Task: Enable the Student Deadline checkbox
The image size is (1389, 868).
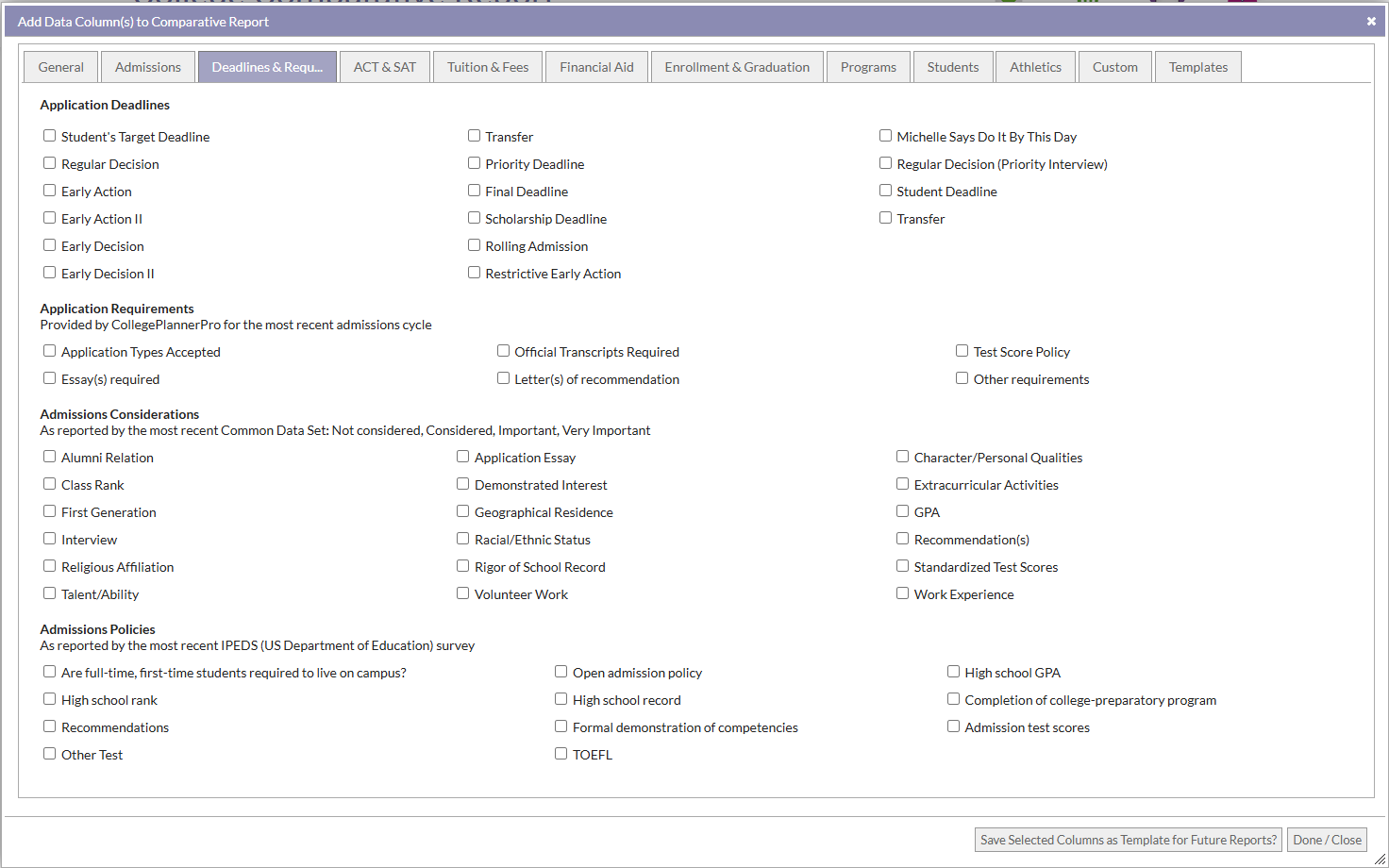Action: click(x=885, y=191)
